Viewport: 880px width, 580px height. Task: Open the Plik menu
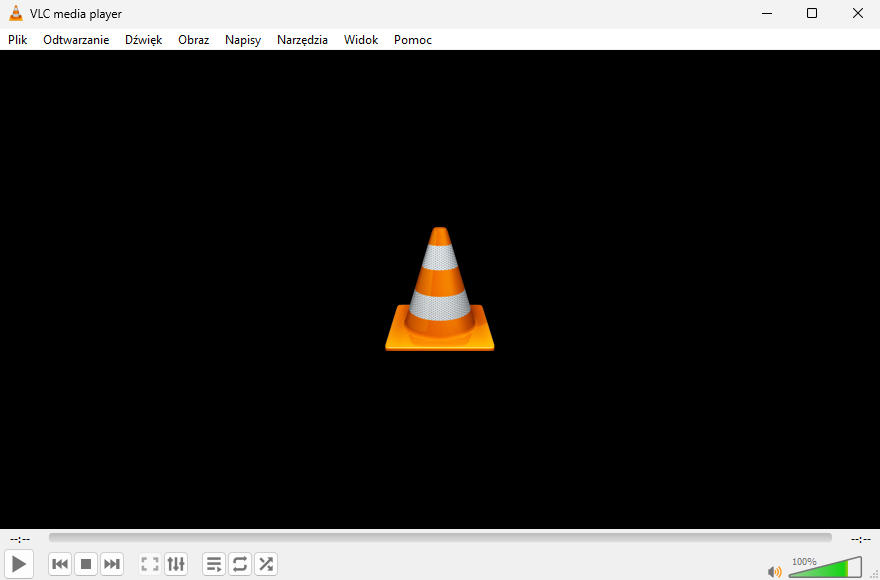tap(17, 39)
